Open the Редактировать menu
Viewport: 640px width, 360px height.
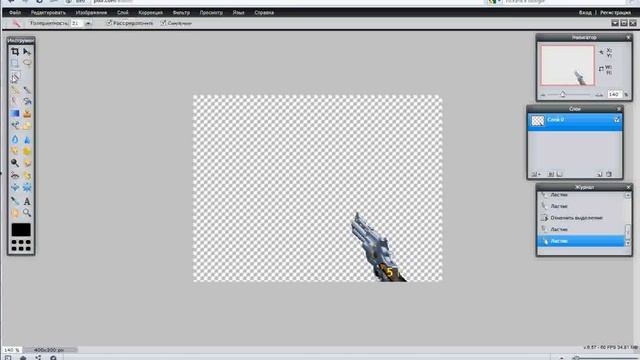48,13
